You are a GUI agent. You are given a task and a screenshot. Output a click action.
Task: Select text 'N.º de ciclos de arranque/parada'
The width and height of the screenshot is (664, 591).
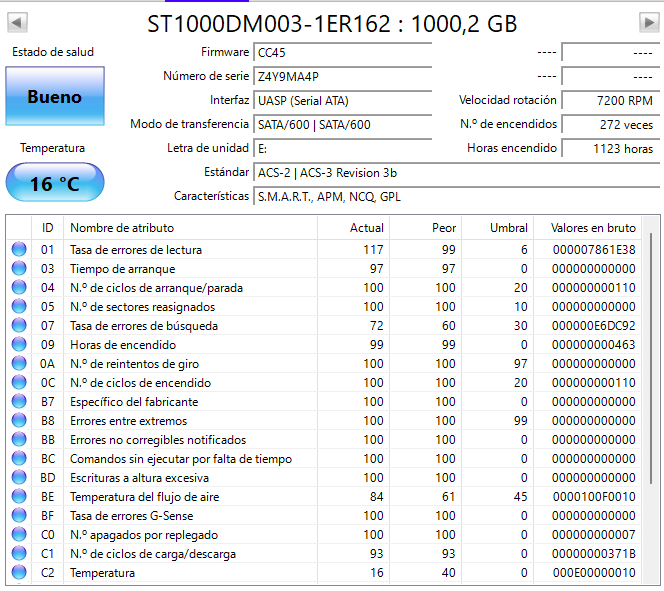click(157, 288)
